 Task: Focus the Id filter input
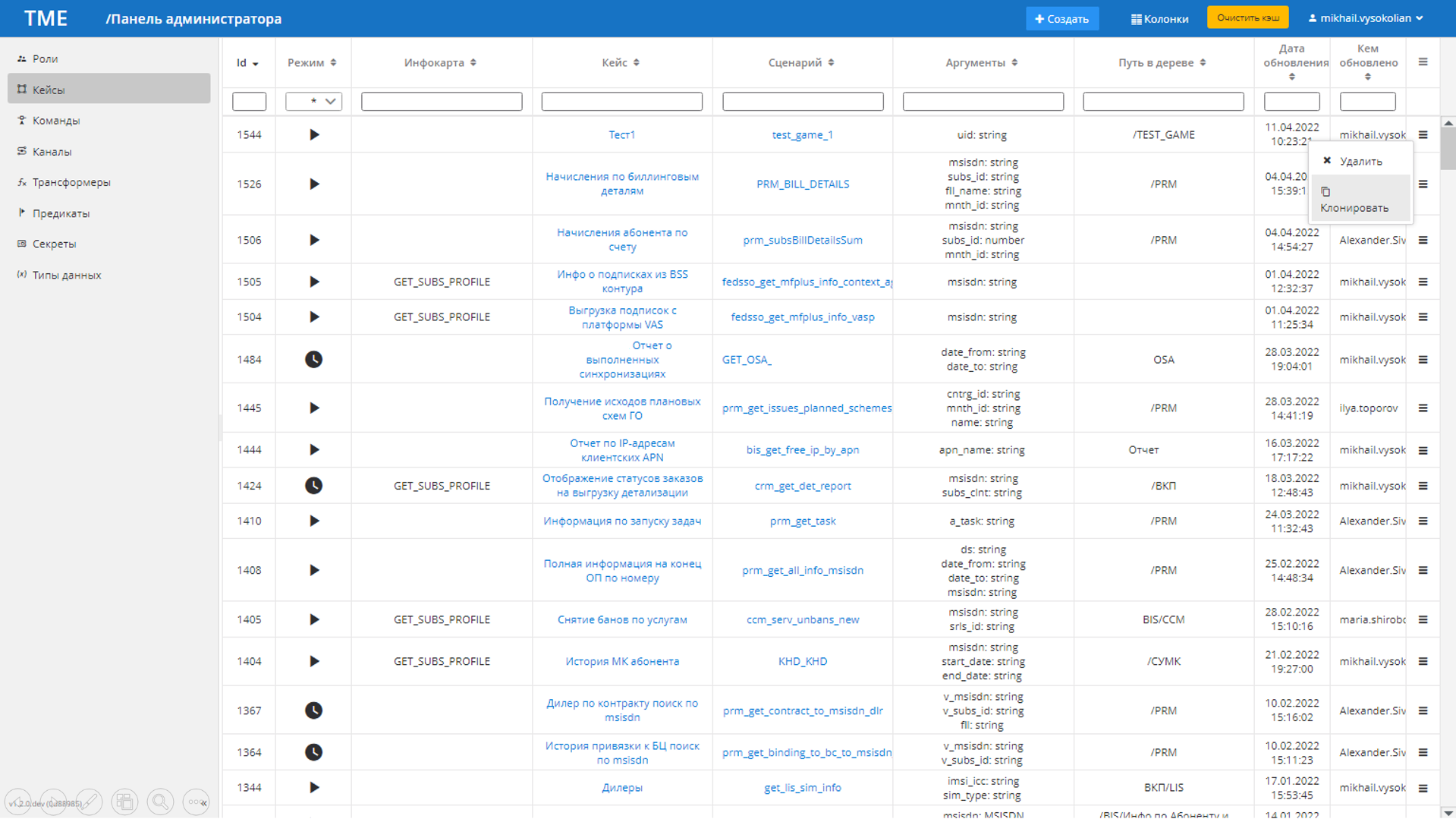[x=249, y=102]
